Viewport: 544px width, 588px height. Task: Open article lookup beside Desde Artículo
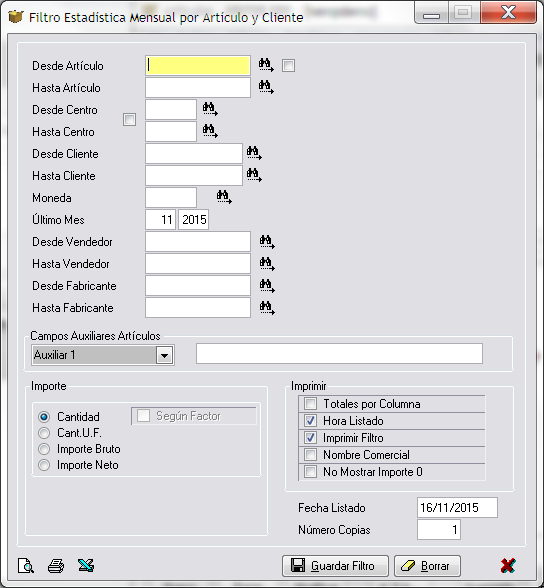pyautogui.click(x=266, y=65)
